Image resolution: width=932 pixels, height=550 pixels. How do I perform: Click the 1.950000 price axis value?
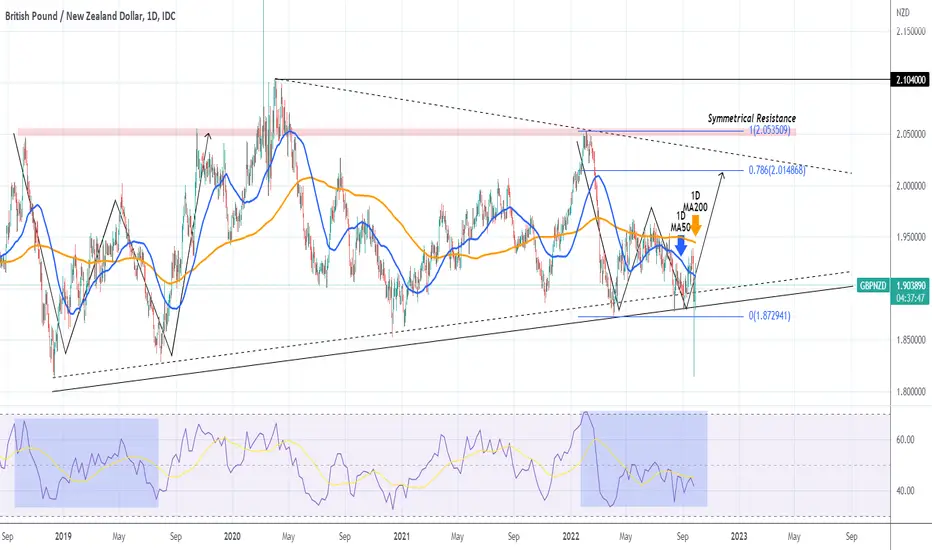click(x=911, y=237)
